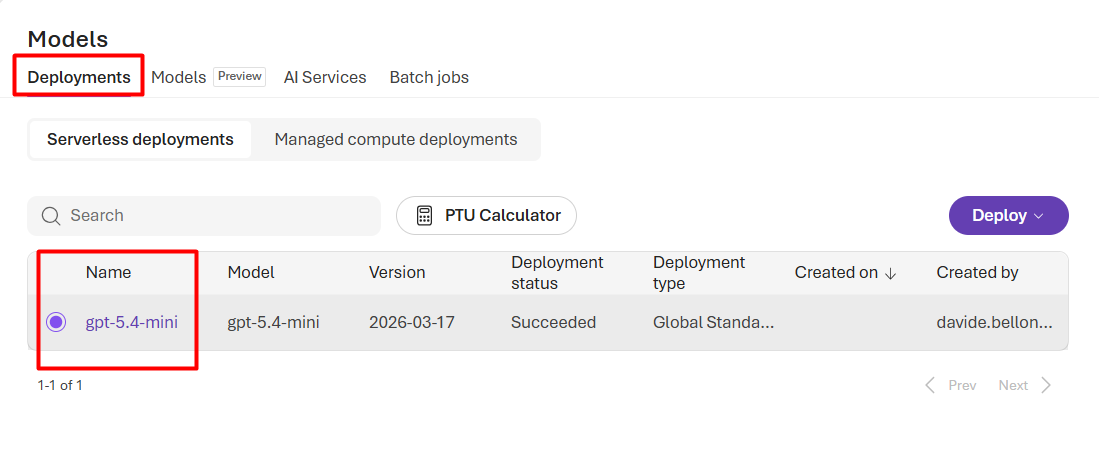Sort by the Version column header

(397, 273)
